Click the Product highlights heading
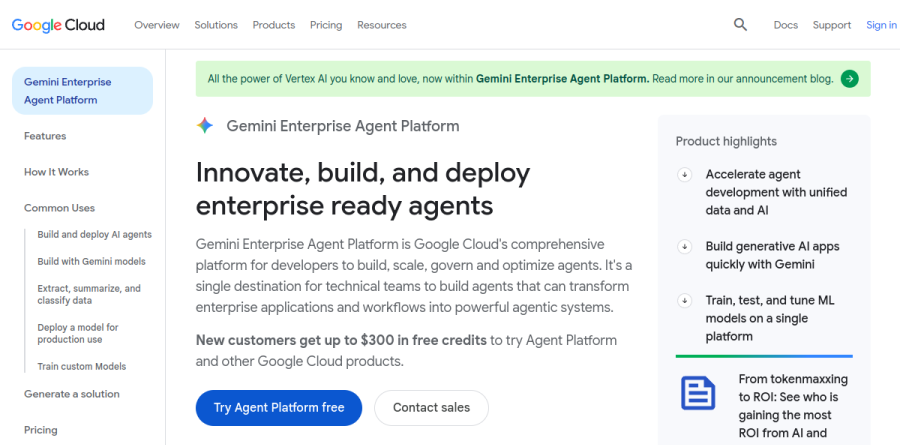The height and width of the screenshot is (445, 900). tap(726, 141)
